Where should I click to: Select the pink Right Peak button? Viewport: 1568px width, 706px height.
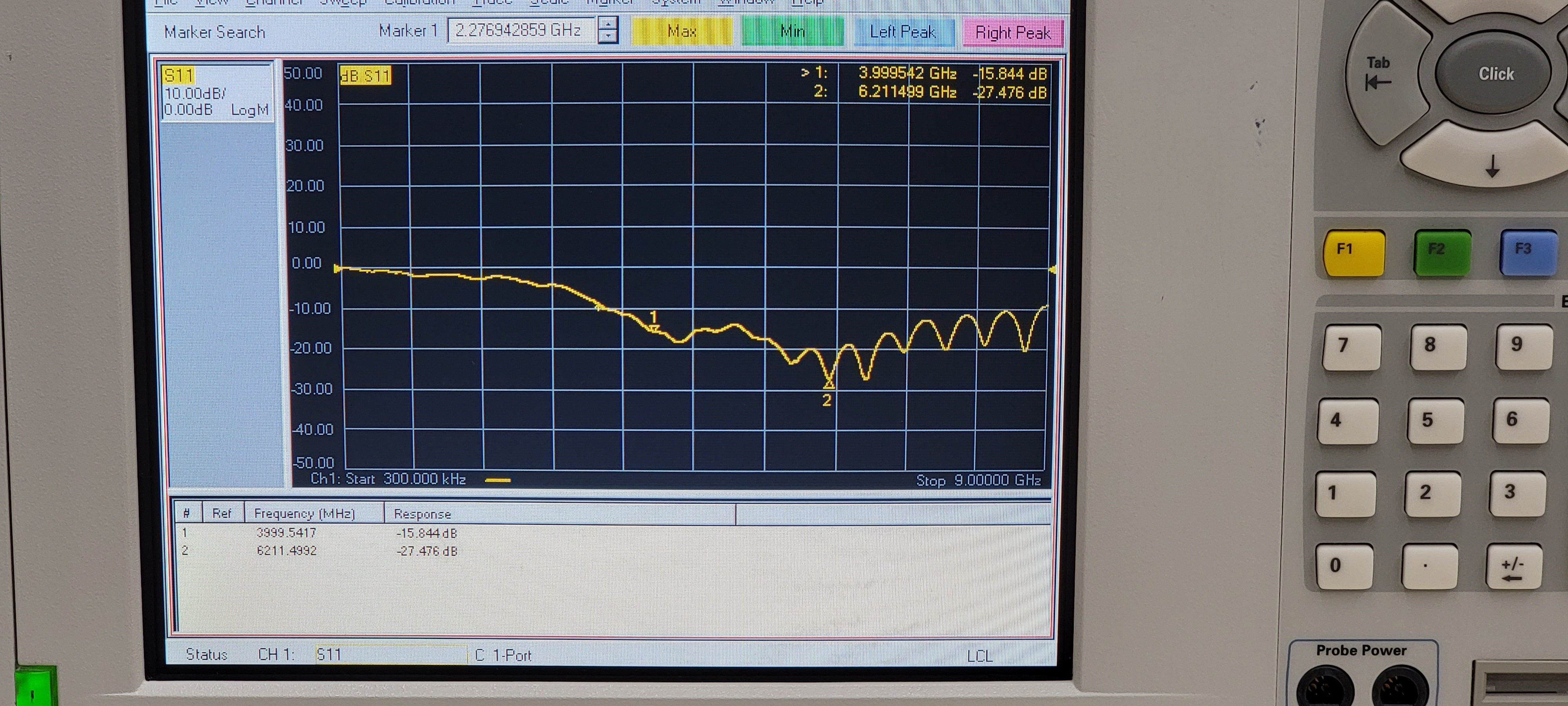point(1013,33)
